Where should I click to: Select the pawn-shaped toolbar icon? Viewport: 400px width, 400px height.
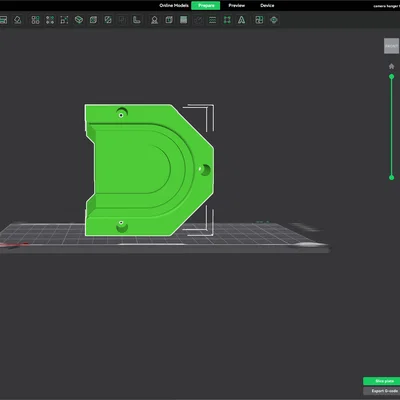[154, 20]
